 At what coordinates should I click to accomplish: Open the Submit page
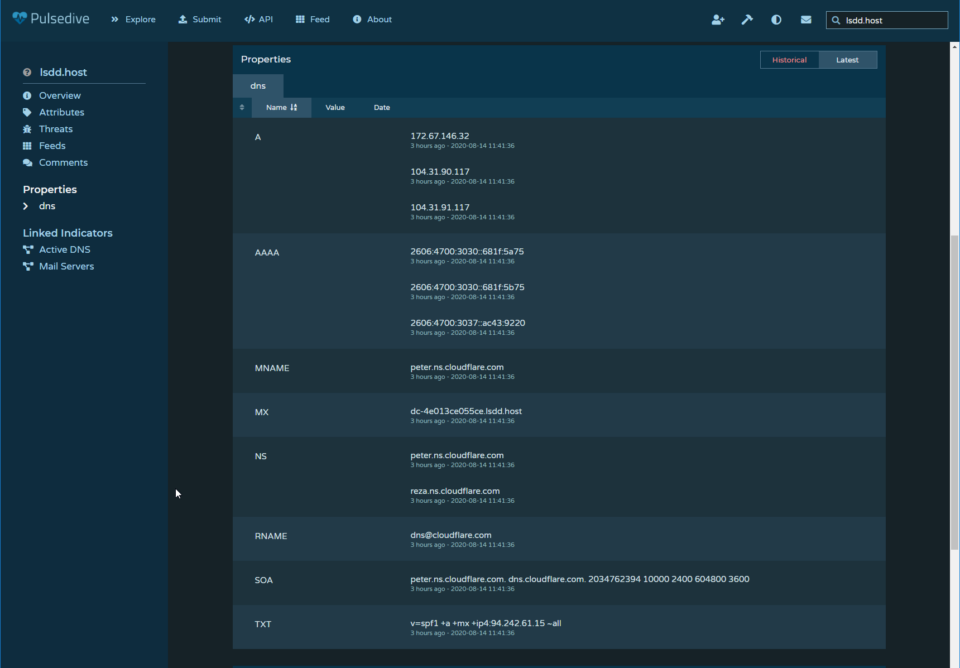199,19
